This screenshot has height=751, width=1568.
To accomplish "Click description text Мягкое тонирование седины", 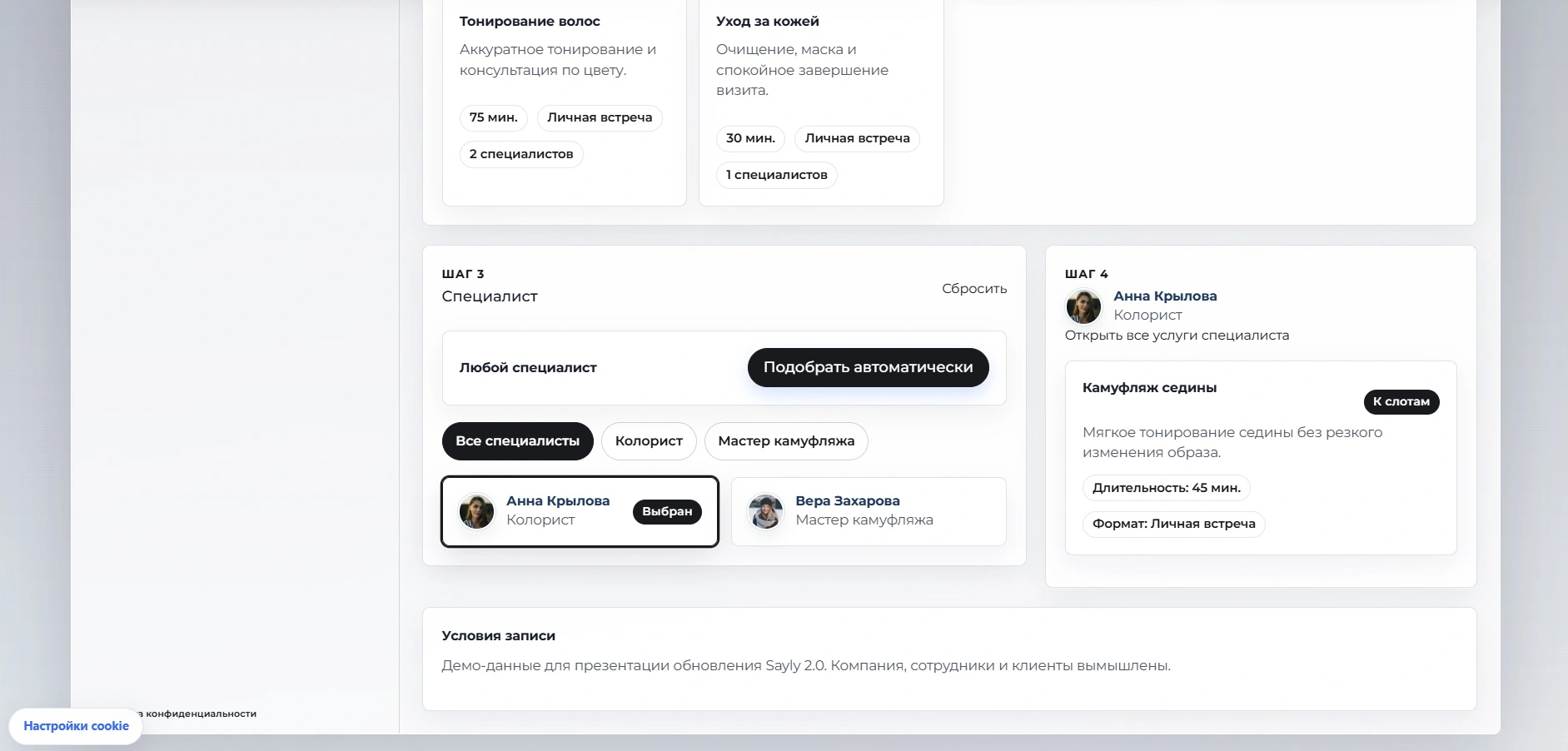I will 1232,442.
